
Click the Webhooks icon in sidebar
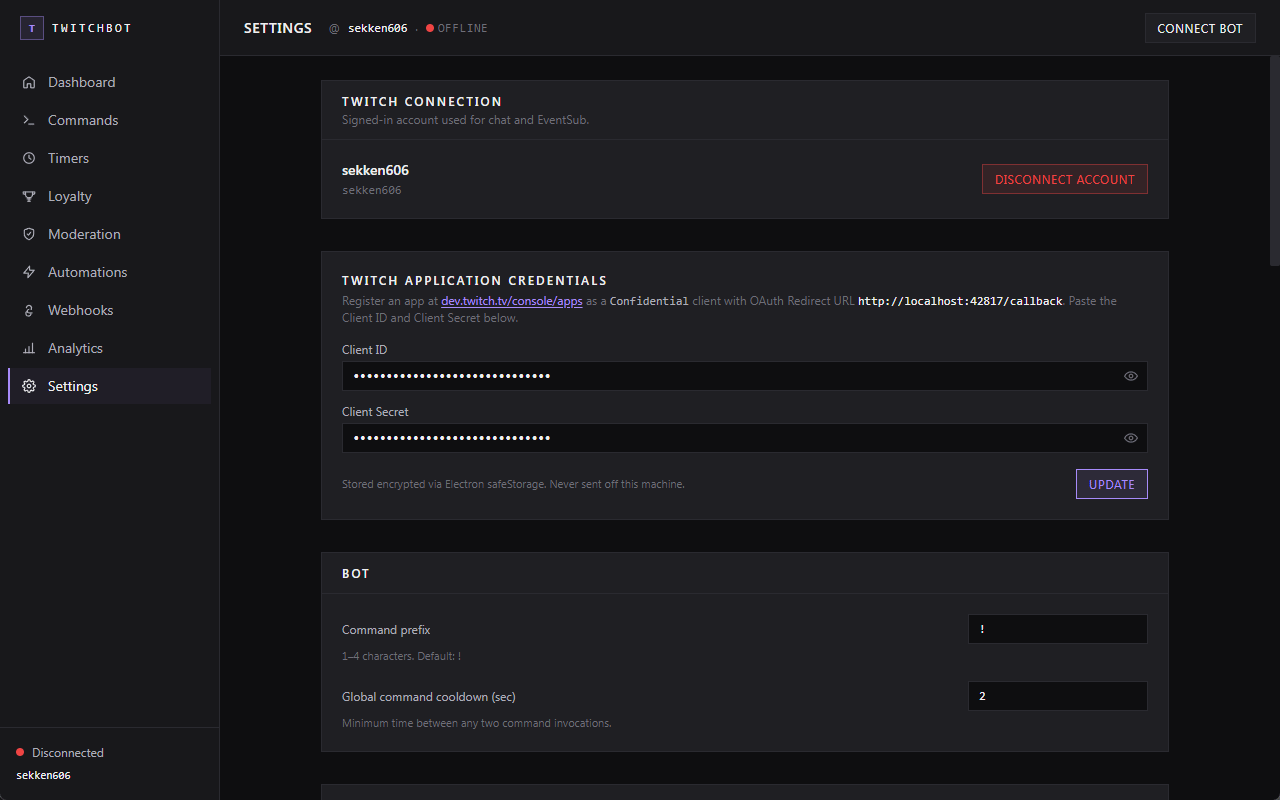29,310
